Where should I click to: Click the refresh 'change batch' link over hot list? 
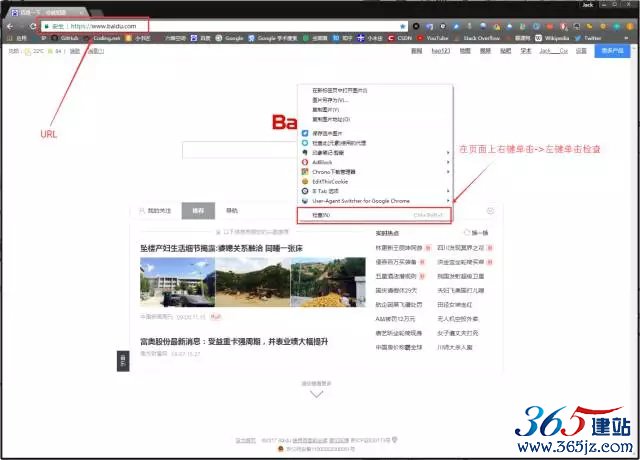click(476, 233)
